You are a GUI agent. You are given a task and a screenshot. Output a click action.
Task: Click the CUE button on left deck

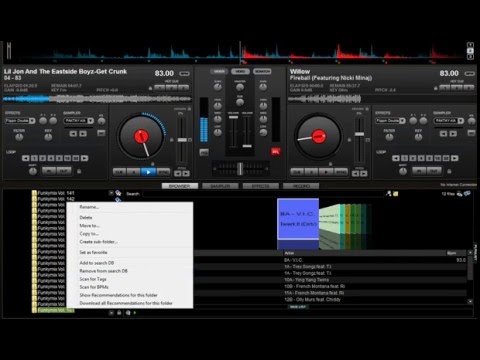pyautogui.click(x=119, y=172)
